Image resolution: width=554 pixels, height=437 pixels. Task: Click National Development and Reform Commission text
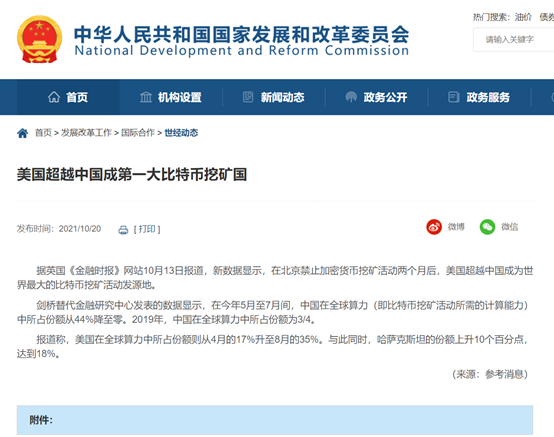(242, 51)
